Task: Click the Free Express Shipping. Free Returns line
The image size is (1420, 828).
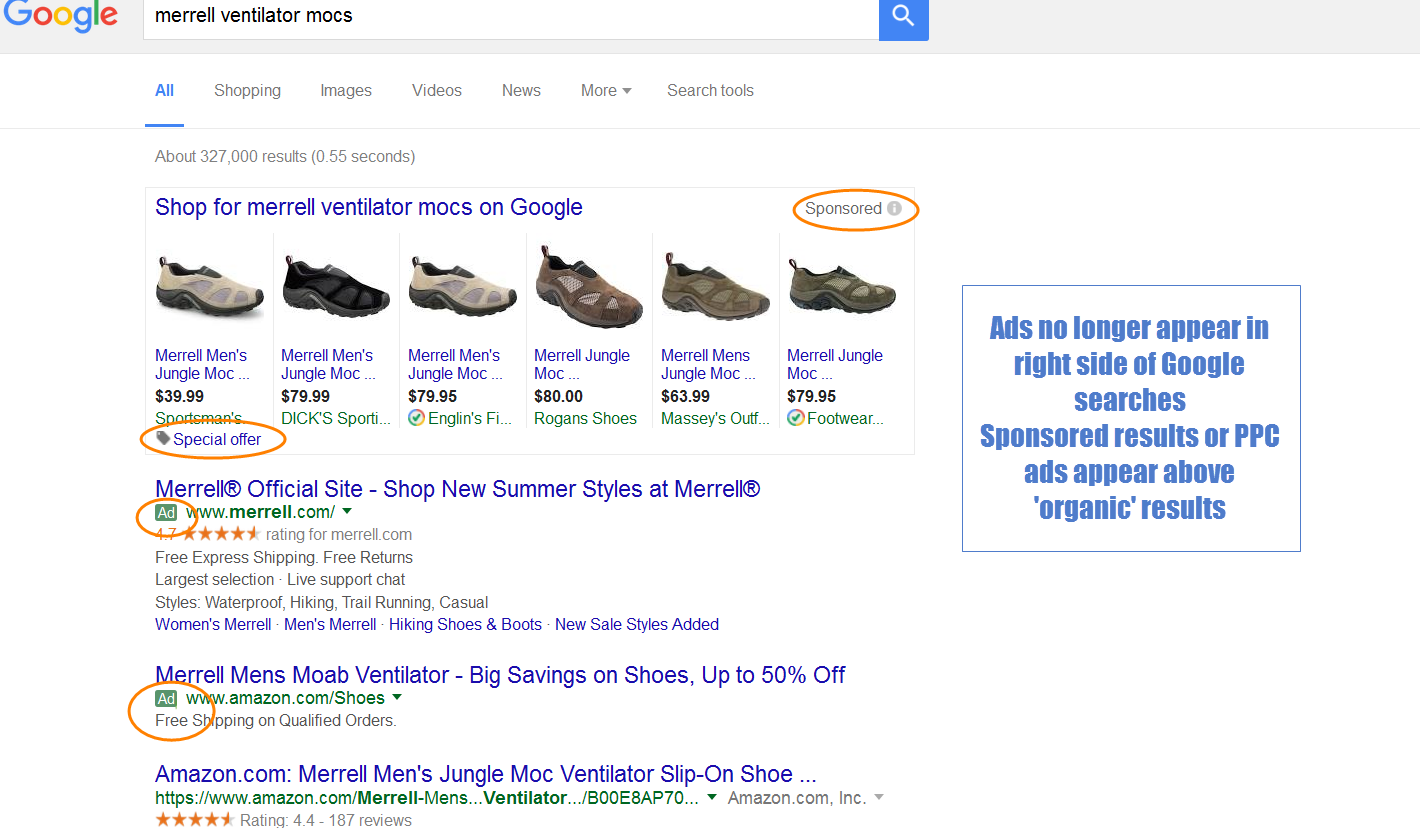Action: 284,558
